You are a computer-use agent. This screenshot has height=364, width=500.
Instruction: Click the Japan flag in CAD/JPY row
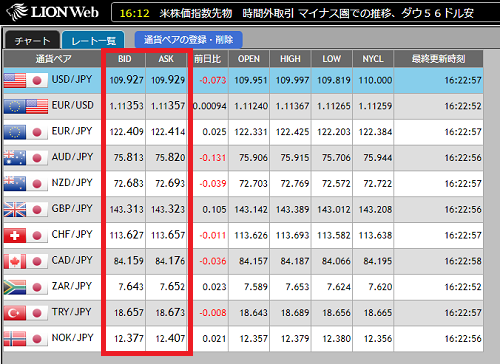click(37, 261)
